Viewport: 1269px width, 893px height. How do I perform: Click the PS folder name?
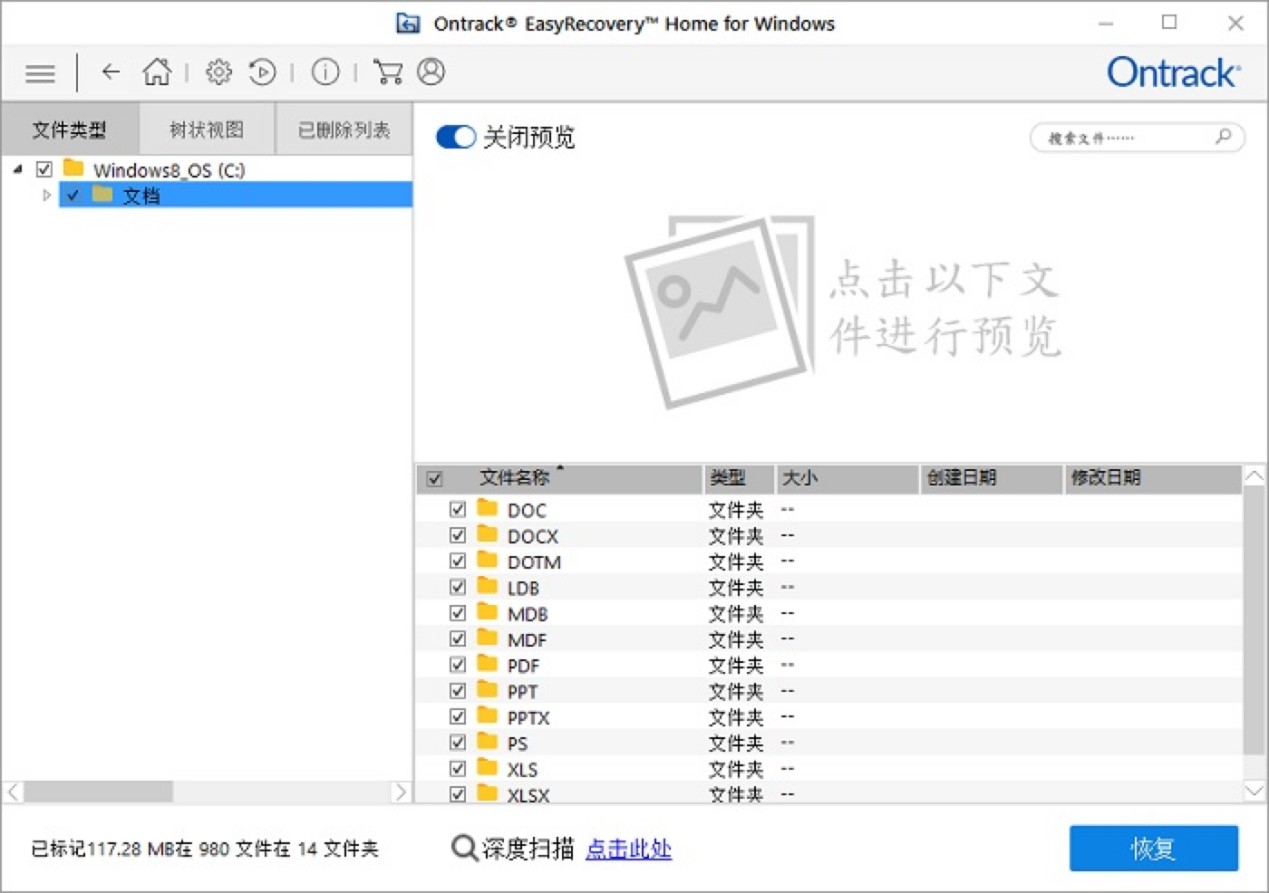[518, 744]
